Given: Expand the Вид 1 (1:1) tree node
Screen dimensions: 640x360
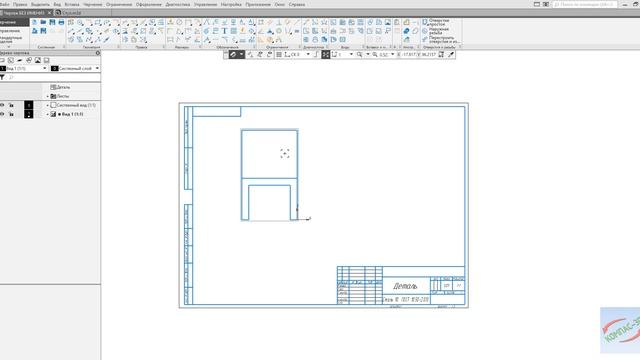Looking at the screenshot, I should [x=47, y=114].
